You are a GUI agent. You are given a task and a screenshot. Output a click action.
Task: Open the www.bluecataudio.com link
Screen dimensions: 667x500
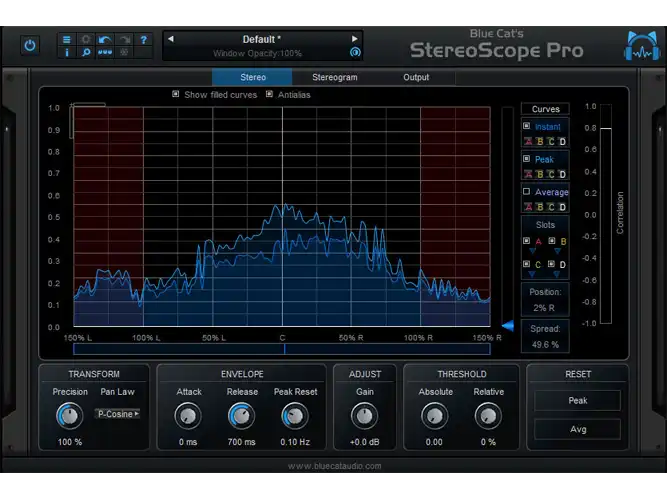pos(334,466)
